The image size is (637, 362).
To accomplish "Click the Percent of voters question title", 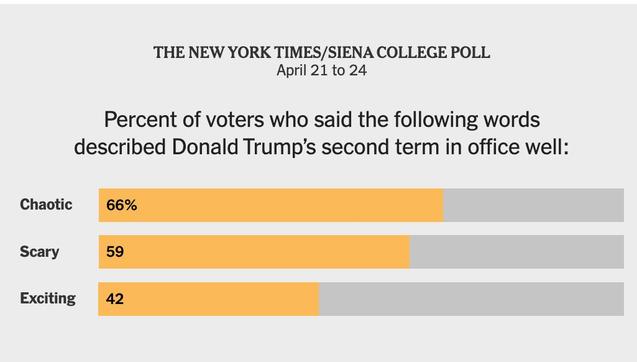I will 321,133.
